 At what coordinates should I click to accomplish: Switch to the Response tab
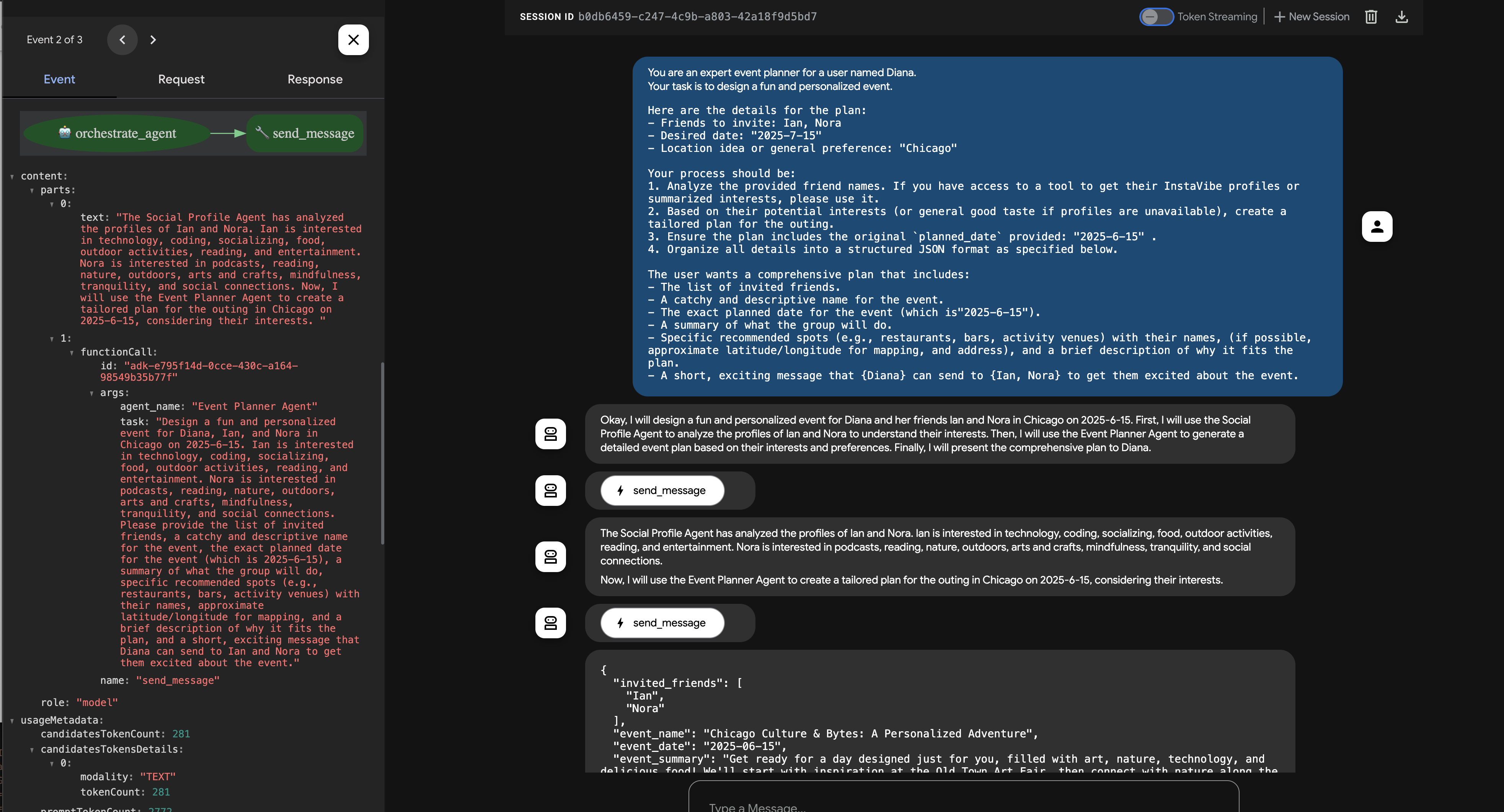click(x=315, y=79)
